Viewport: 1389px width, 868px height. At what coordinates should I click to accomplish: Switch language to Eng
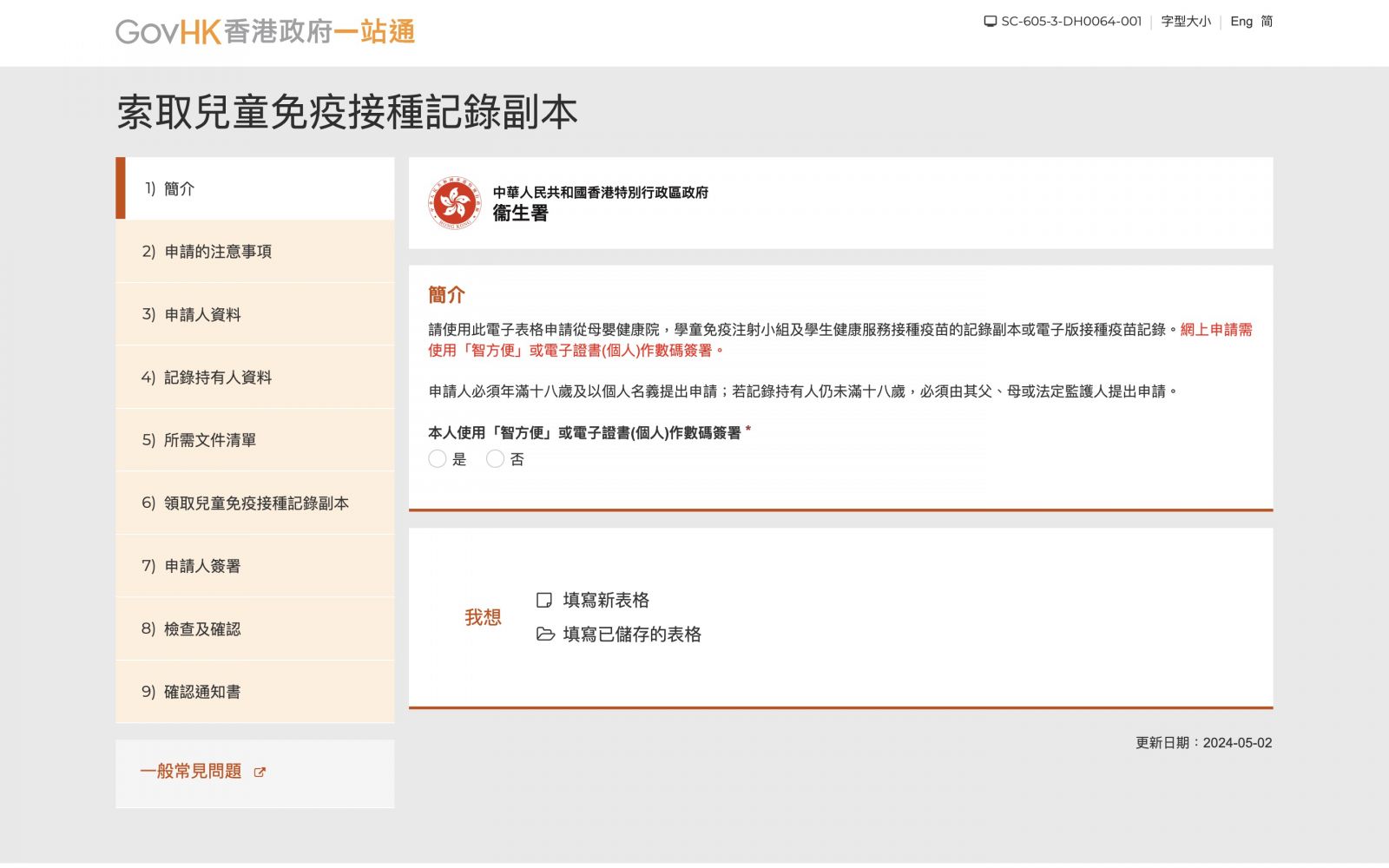coord(1241,22)
